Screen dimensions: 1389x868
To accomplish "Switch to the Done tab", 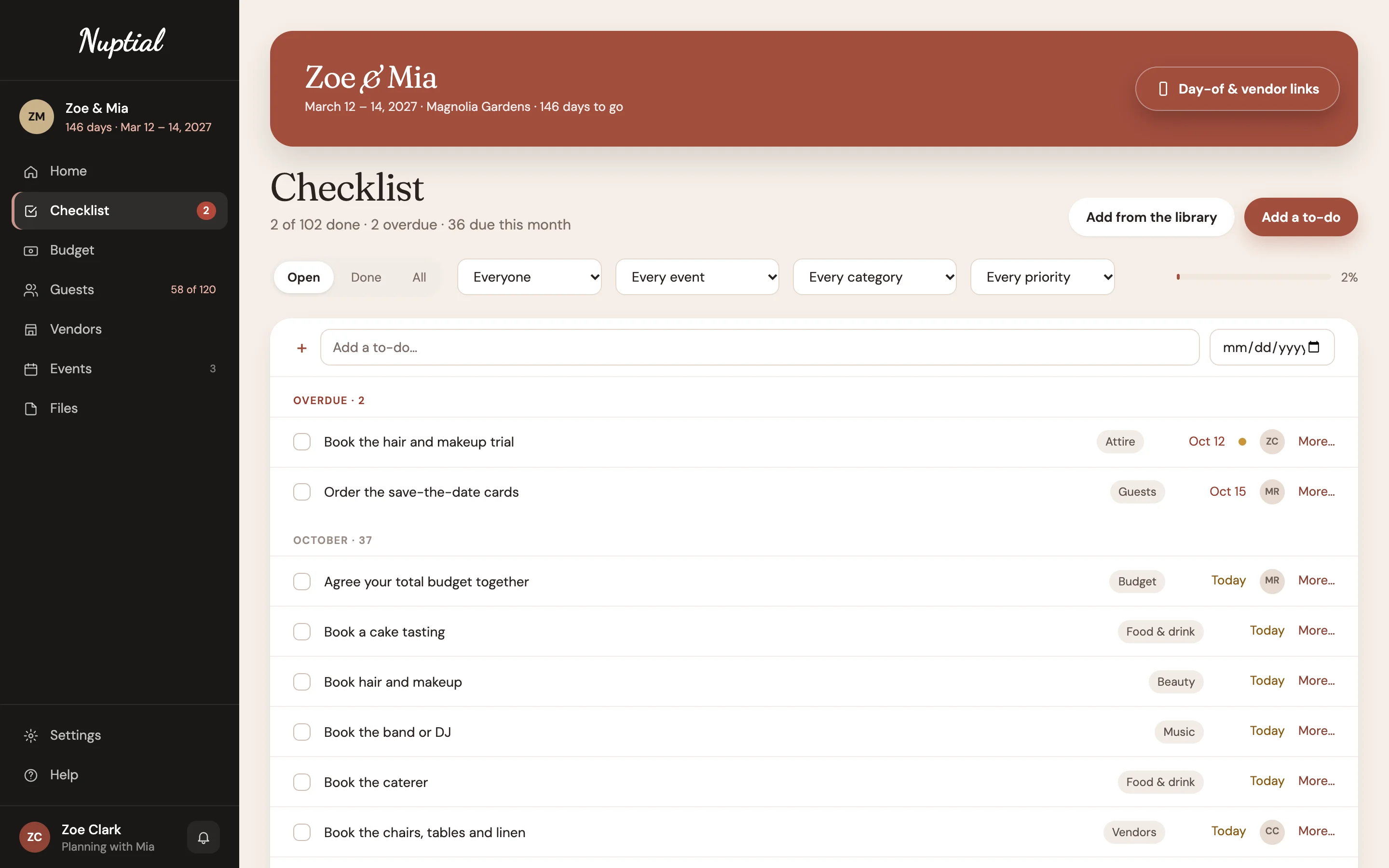I will point(366,277).
